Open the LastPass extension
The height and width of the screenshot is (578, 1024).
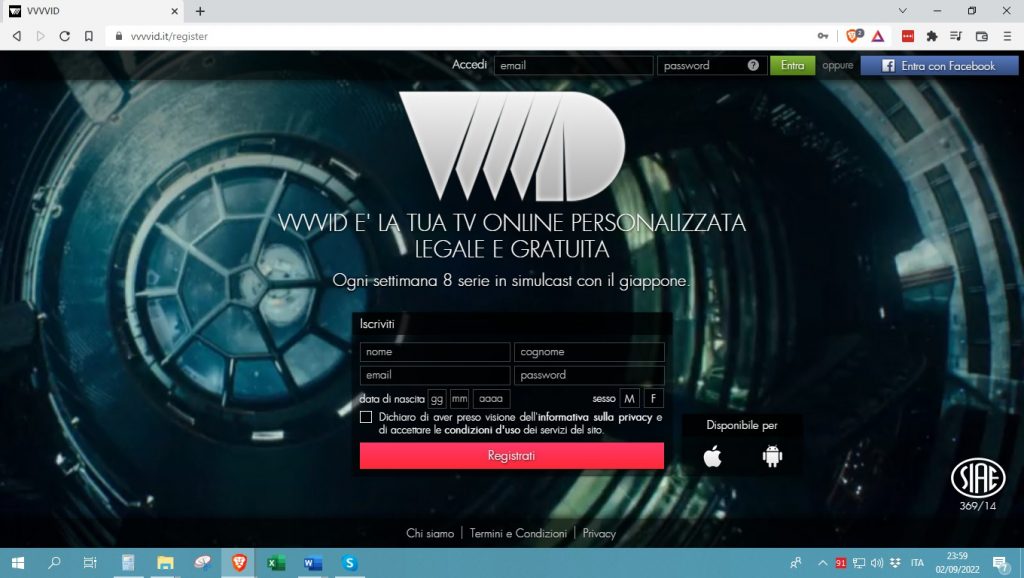tap(908, 36)
